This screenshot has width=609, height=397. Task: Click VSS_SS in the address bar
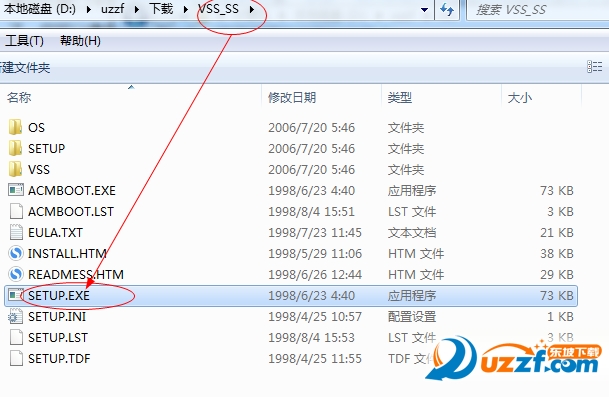(218, 9)
